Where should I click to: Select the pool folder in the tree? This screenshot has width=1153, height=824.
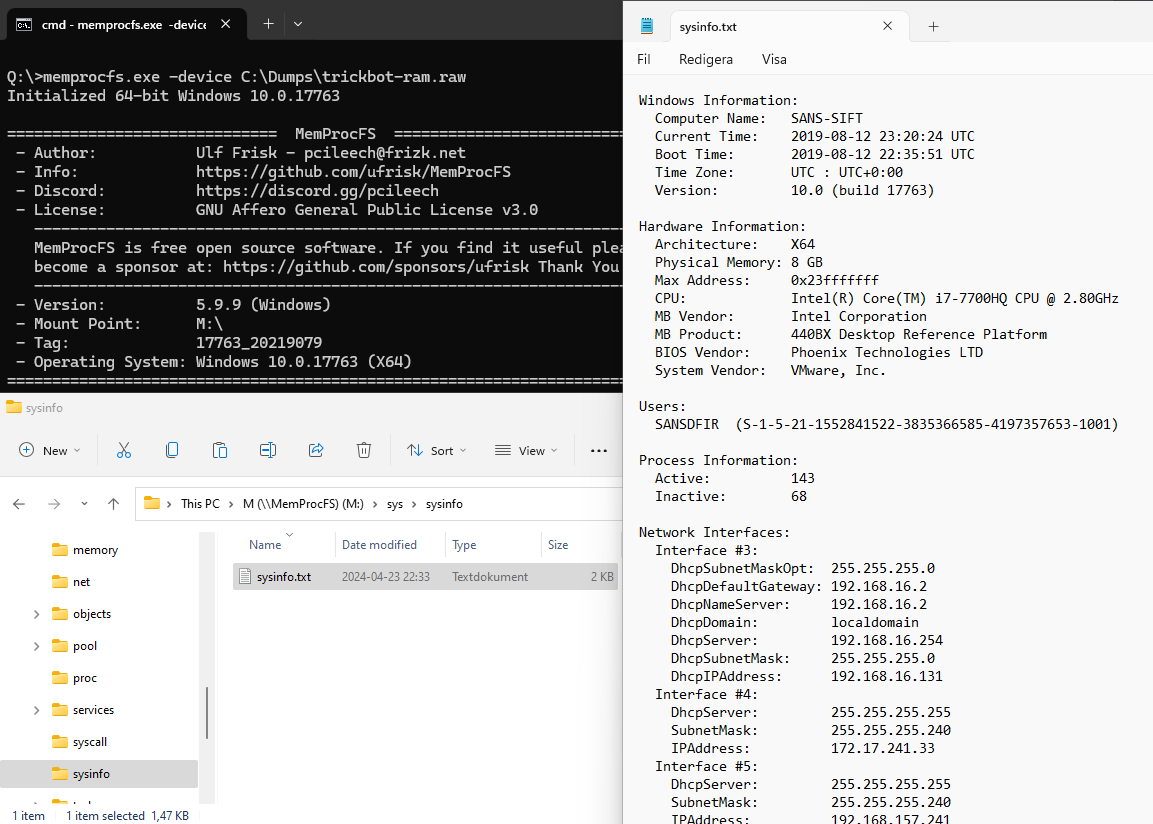point(85,646)
